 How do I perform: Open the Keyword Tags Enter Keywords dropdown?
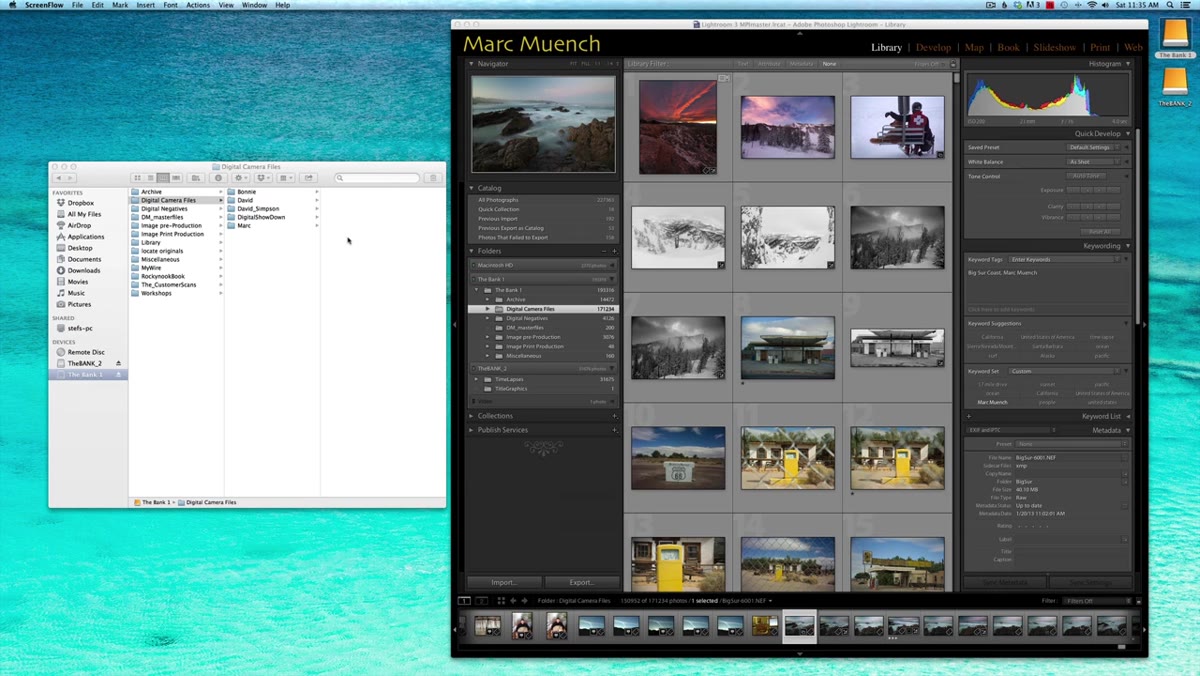click(1063, 259)
